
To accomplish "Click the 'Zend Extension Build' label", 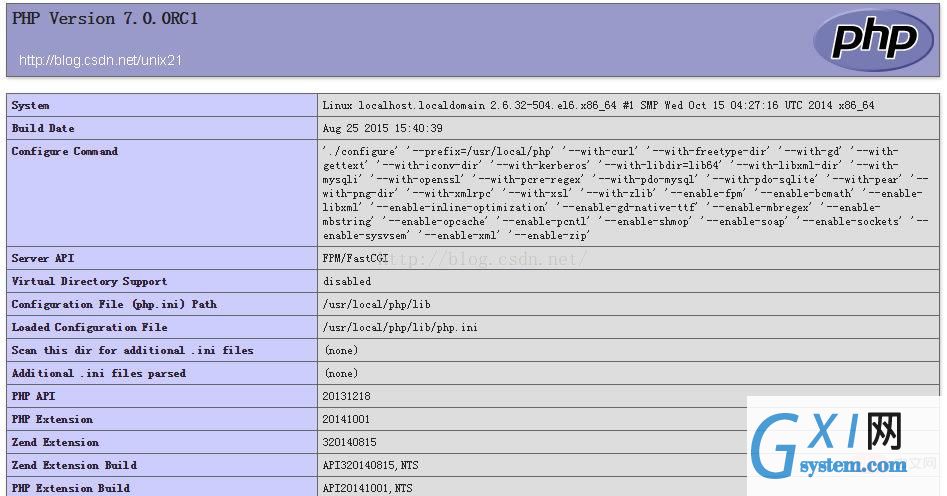I will [74, 465].
